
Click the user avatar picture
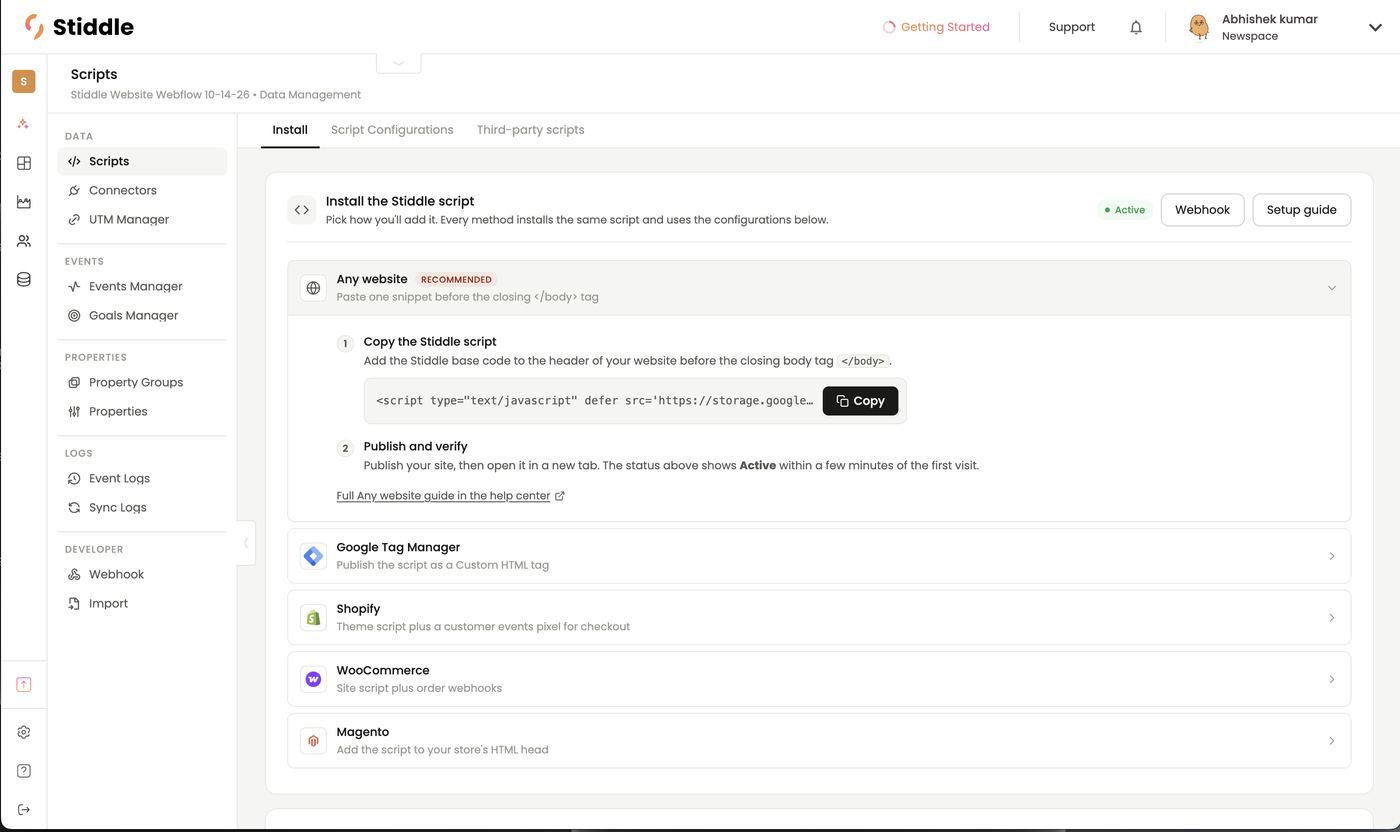1199,27
